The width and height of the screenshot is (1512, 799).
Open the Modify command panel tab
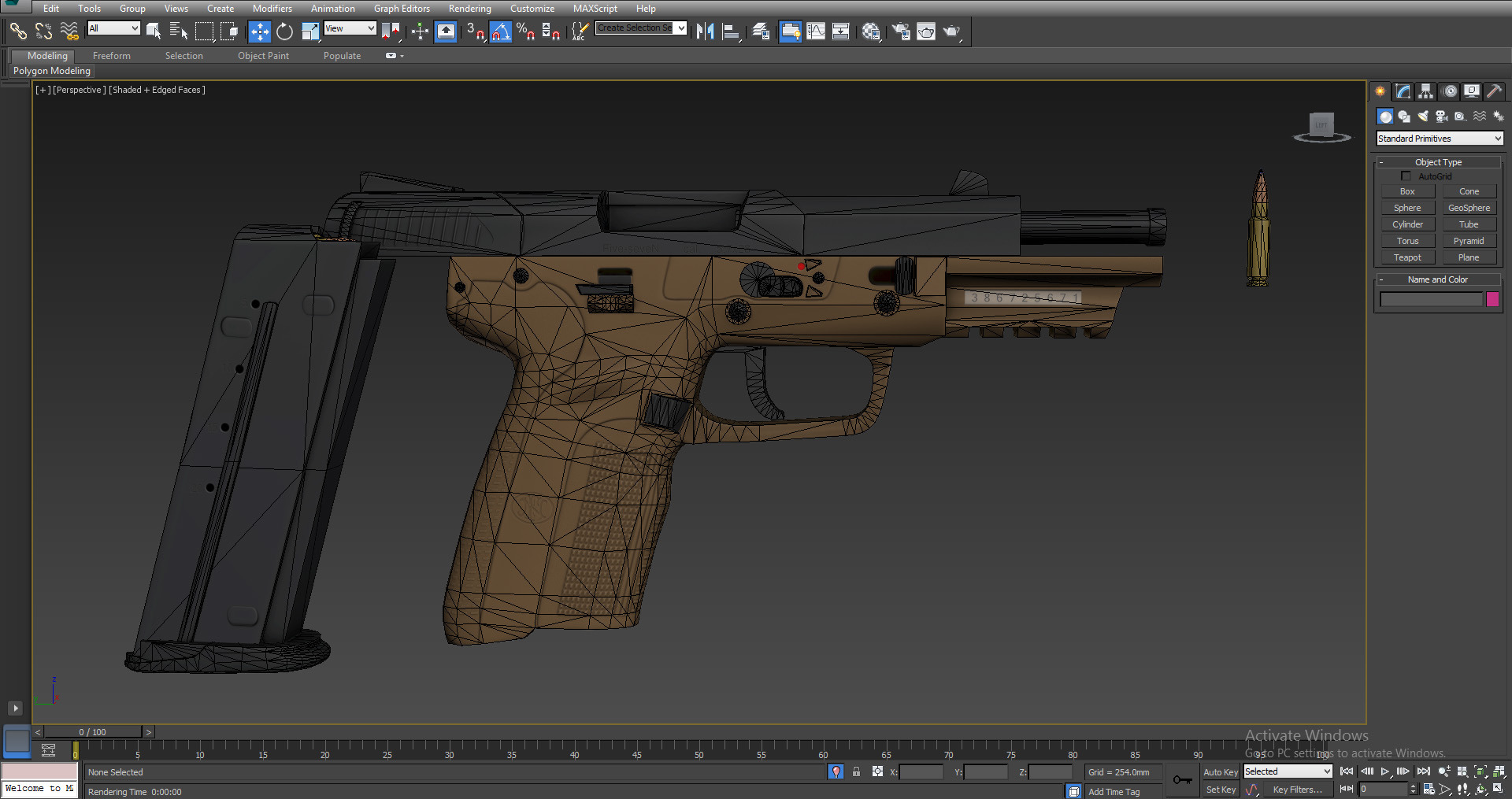tap(1403, 91)
